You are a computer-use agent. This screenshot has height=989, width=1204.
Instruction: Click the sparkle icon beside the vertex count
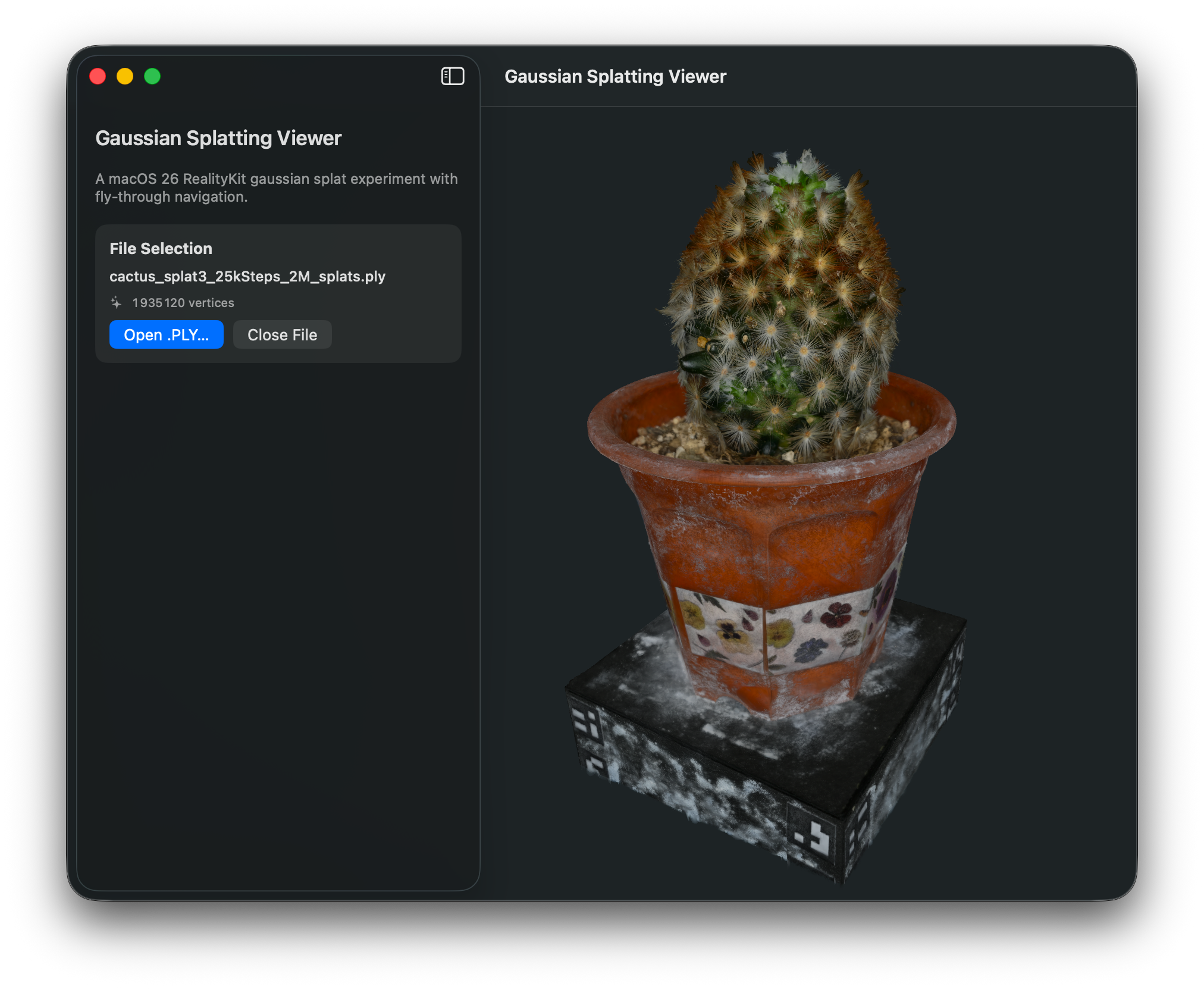(x=117, y=302)
